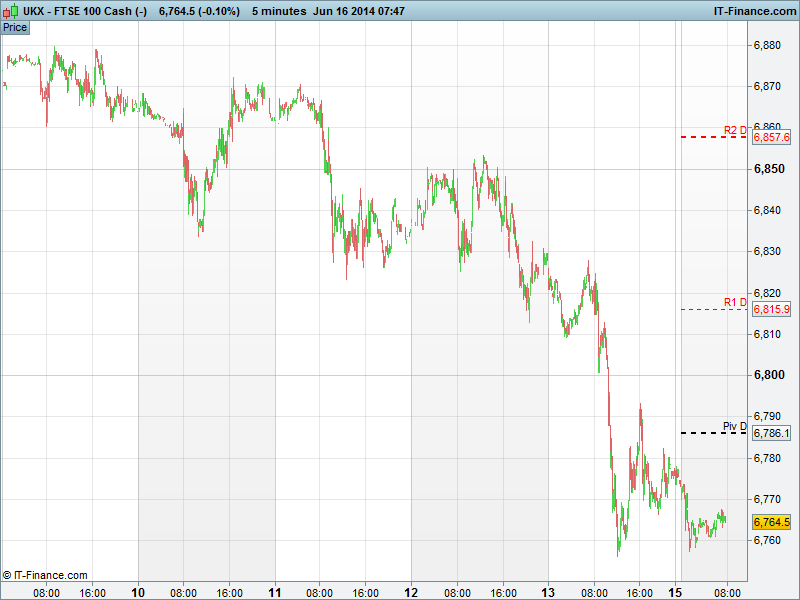The height and width of the screenshot is (600, 800).
Task: Click the 6,800 level on price axis
Action: 769,375
